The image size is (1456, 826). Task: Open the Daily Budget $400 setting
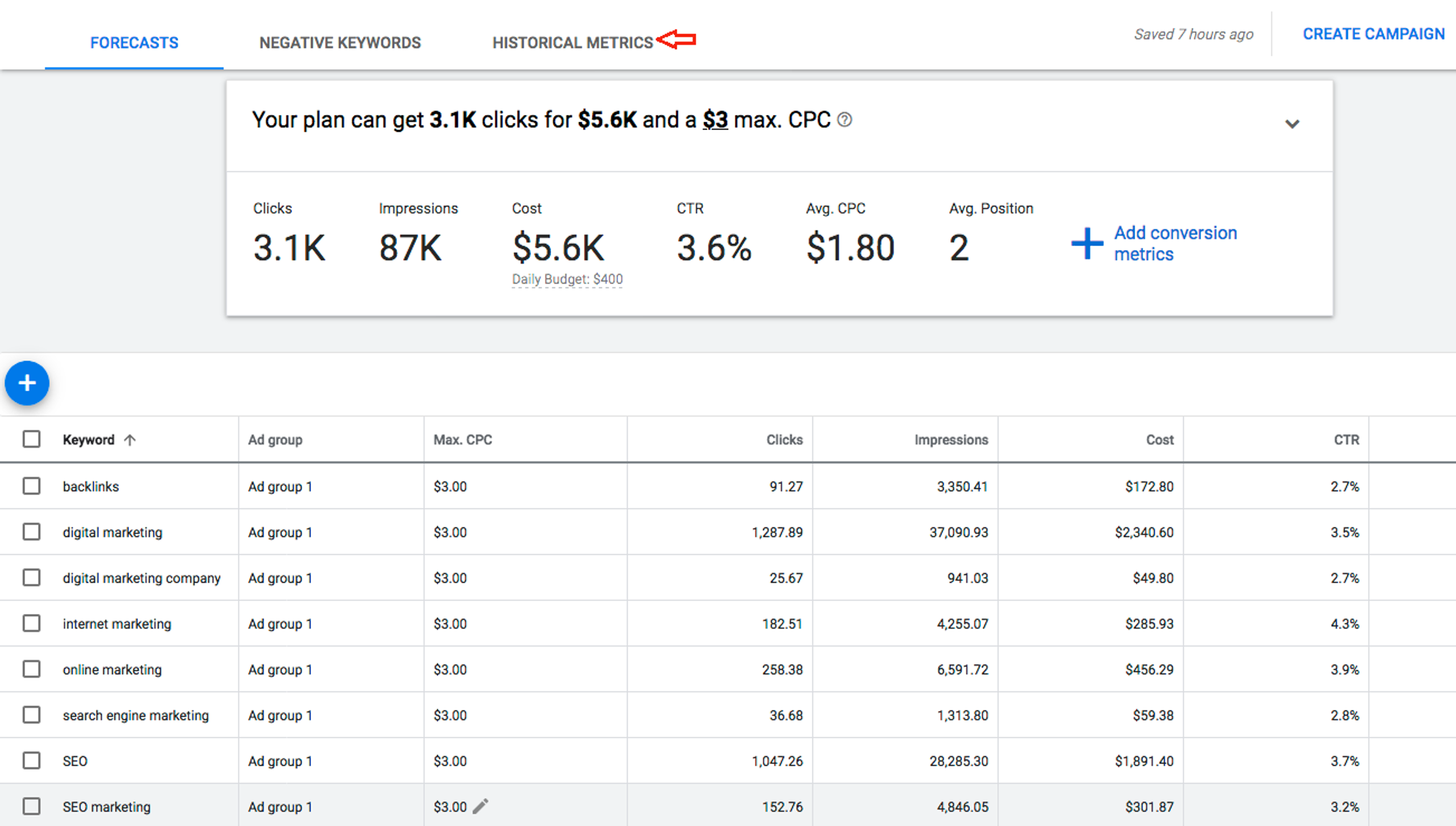[567, 279]
